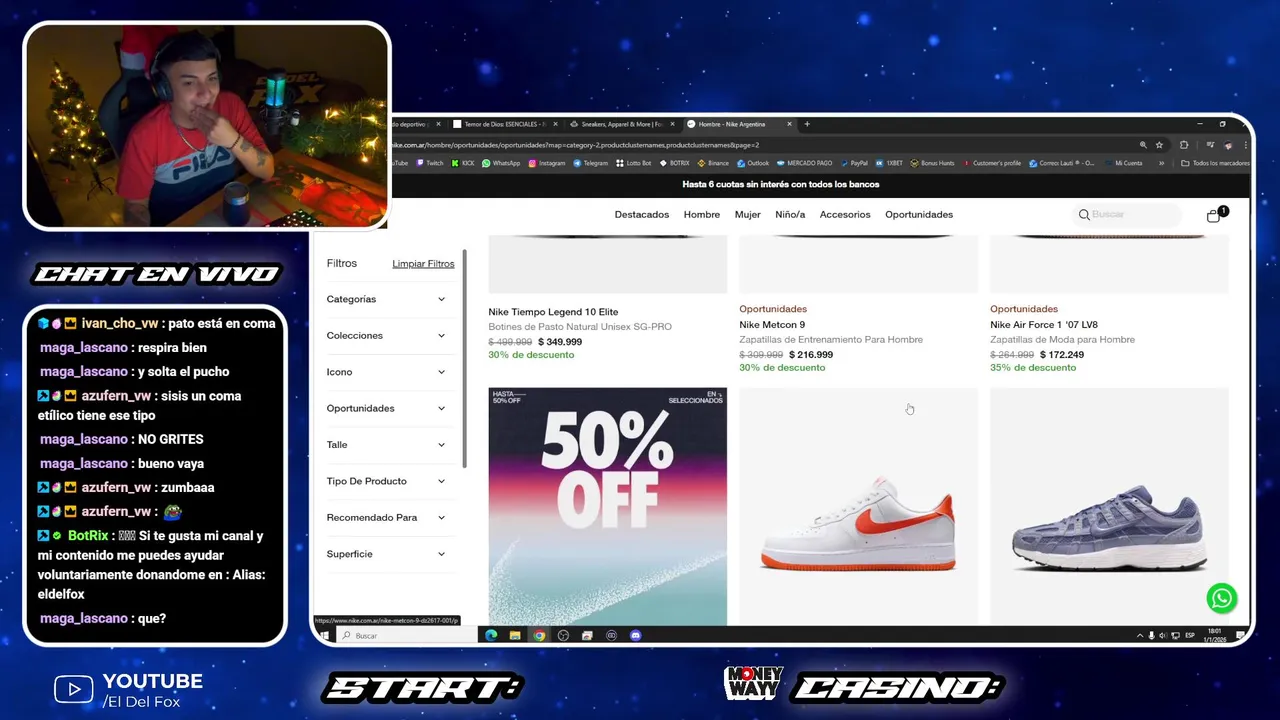Open the Mujer menu
The image size is (1280, 720).
click(748, 215)
